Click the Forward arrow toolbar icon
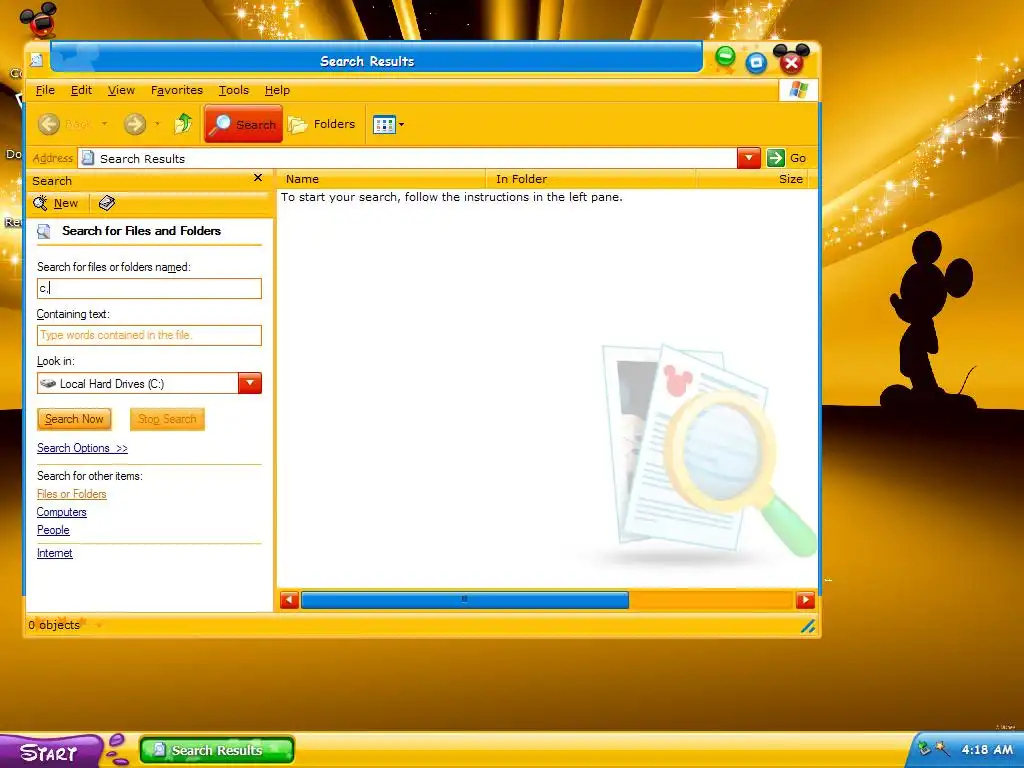Screen dimensions: 1024x768 (x=135, y=124)
